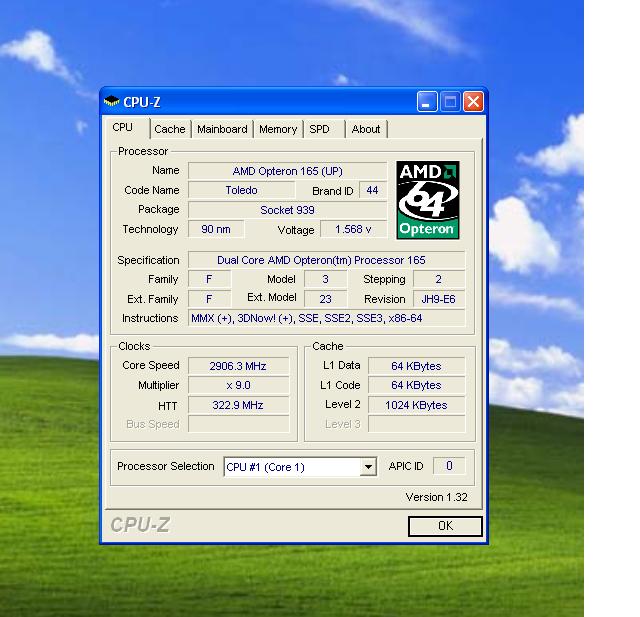
Task: Click the APIC ID value 0
Action: [449, 466]
